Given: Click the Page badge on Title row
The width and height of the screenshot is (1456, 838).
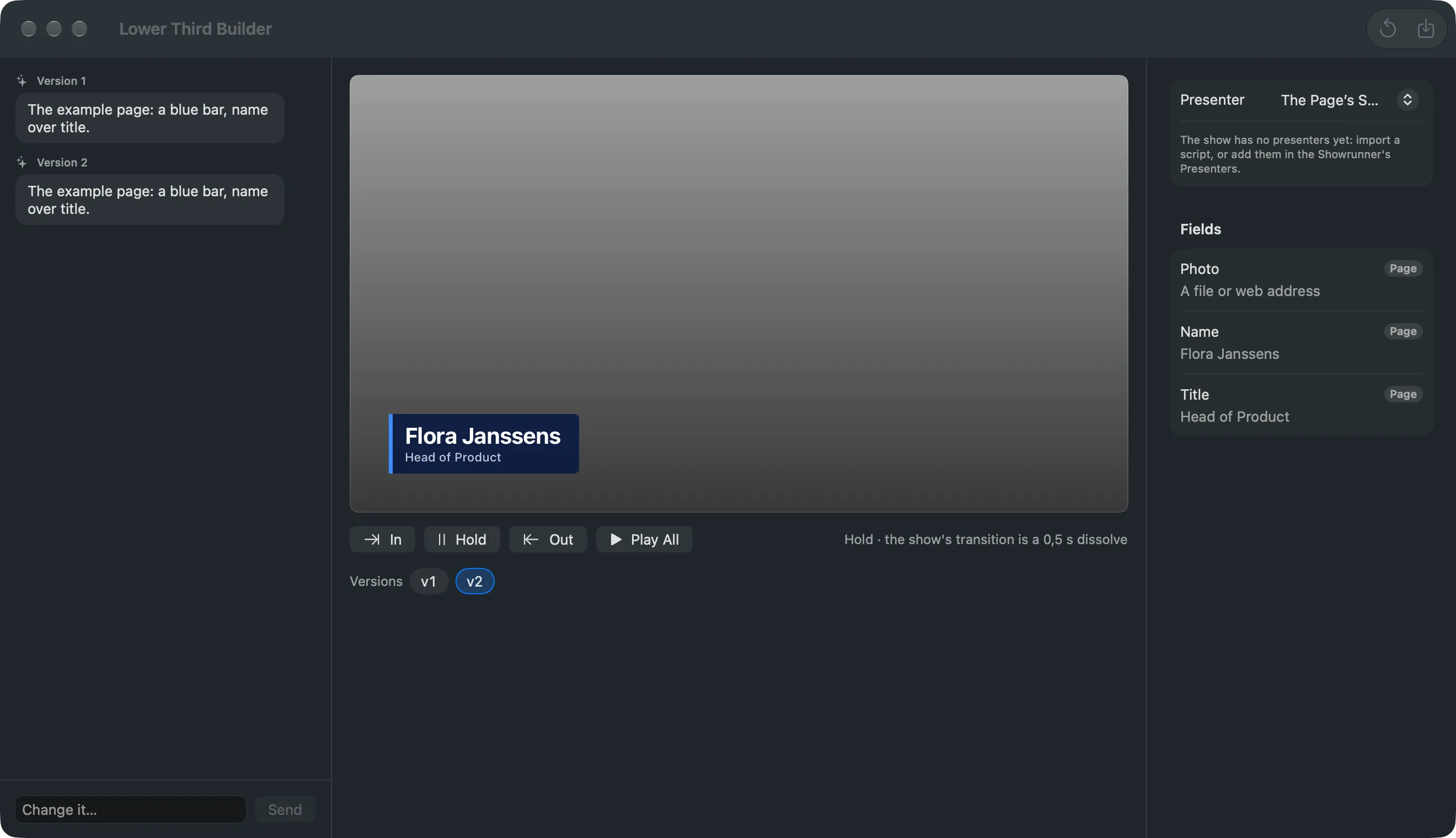Looking at the screenshot, I should point(1403,394).
